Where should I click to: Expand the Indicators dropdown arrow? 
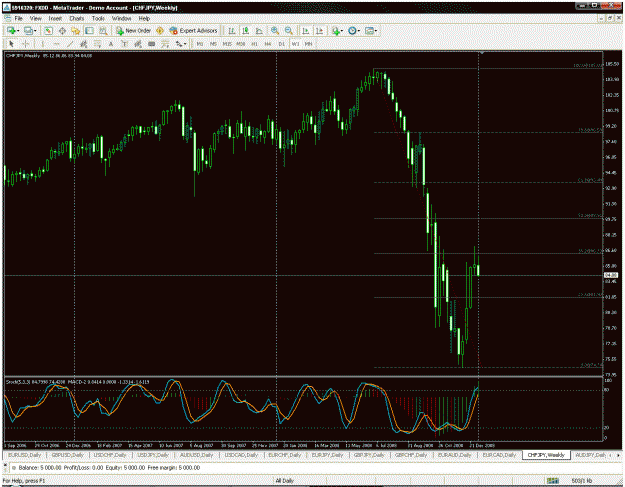click(x=342, y=31)
